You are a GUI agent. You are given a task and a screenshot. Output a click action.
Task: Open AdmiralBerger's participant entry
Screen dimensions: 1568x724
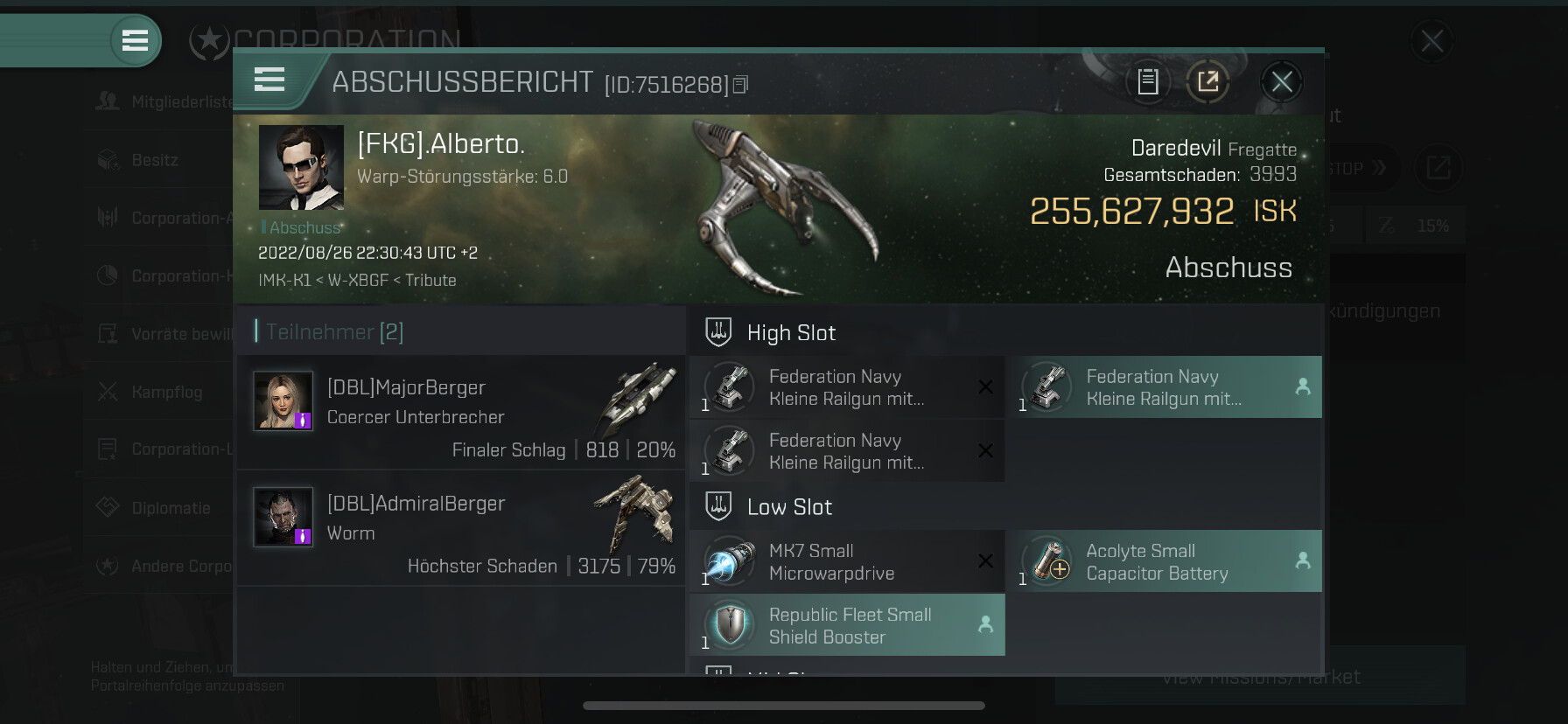pos(460,528)
